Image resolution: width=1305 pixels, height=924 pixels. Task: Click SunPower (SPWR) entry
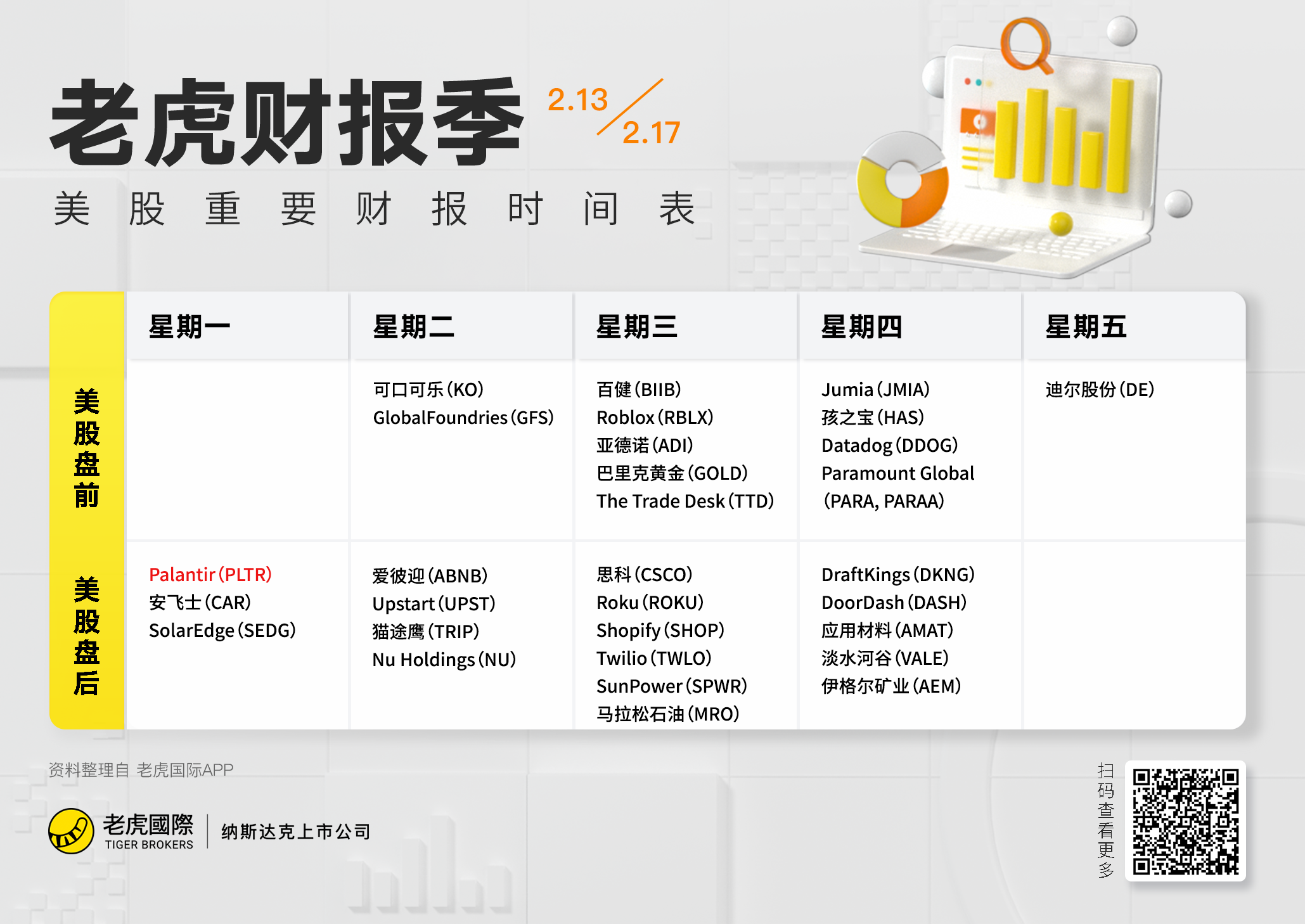click(x=672, y=686)
